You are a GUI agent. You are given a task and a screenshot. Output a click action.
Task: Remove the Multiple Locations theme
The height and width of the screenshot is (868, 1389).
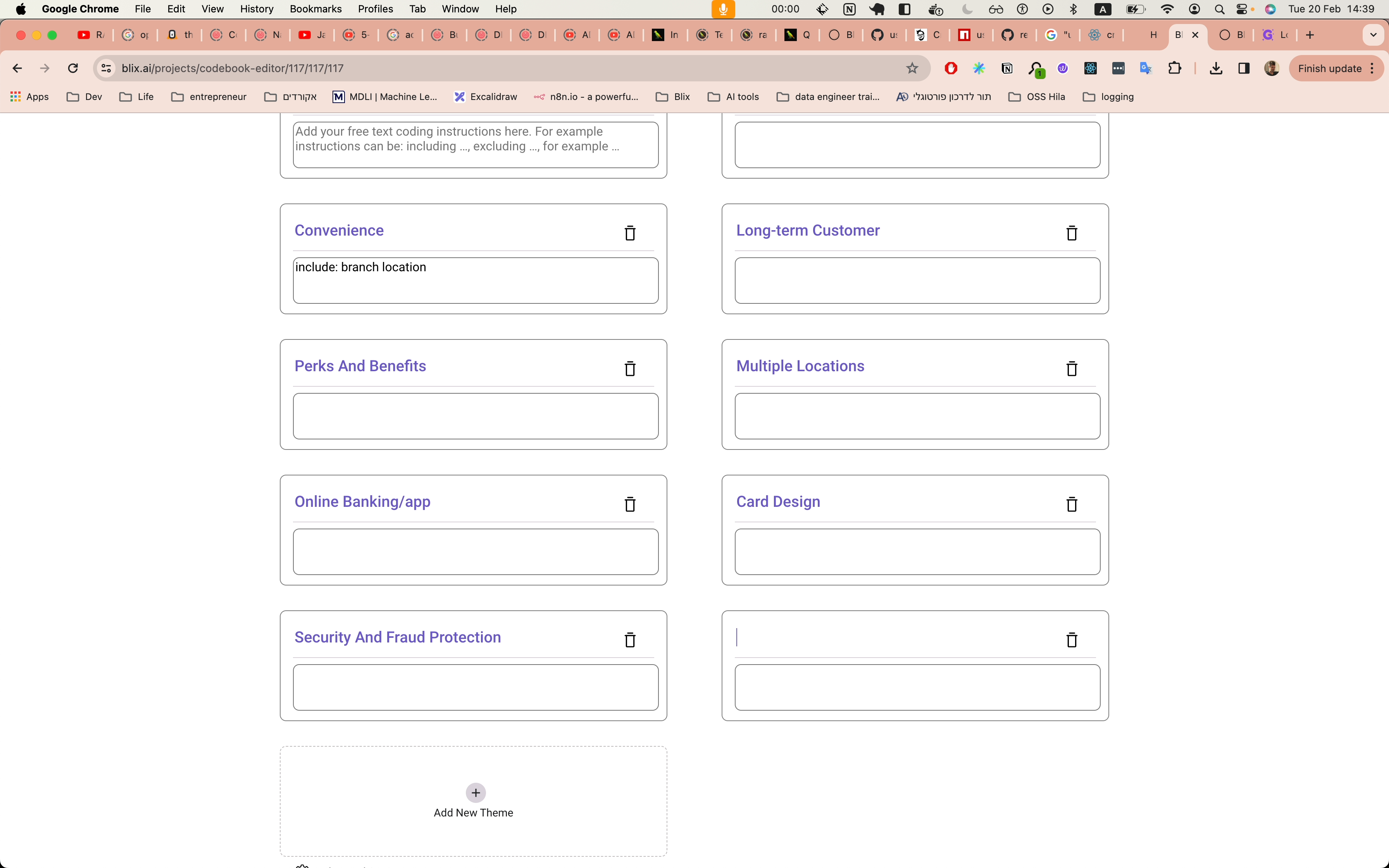1071,369
